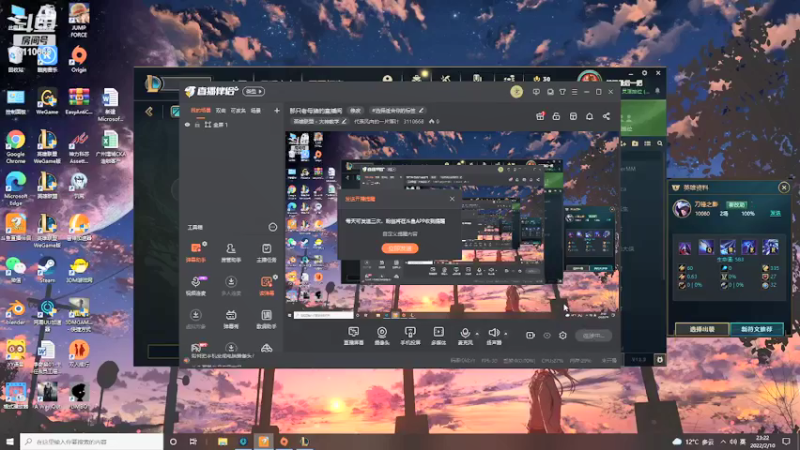Click the Start Streaming pill button
The image size is (800, 450).
tap(593, 336)
